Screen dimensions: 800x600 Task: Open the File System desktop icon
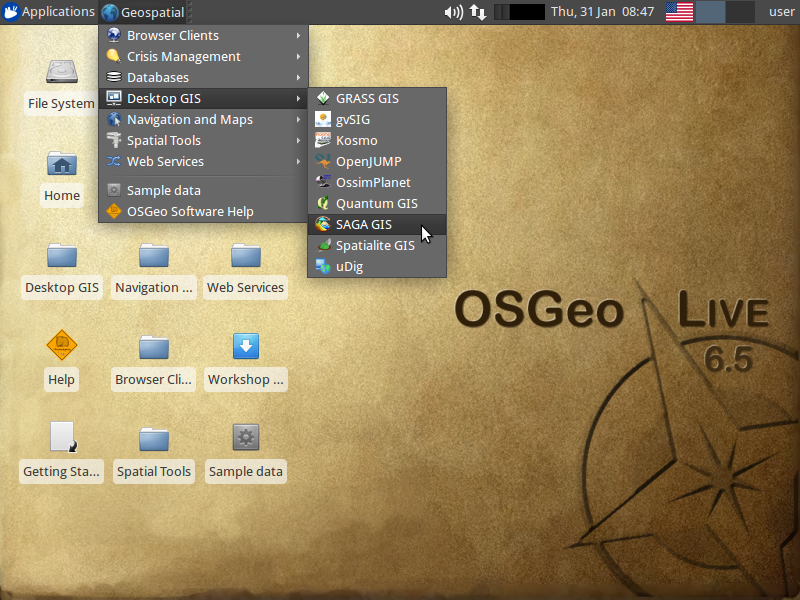click(x=61, y=72)
